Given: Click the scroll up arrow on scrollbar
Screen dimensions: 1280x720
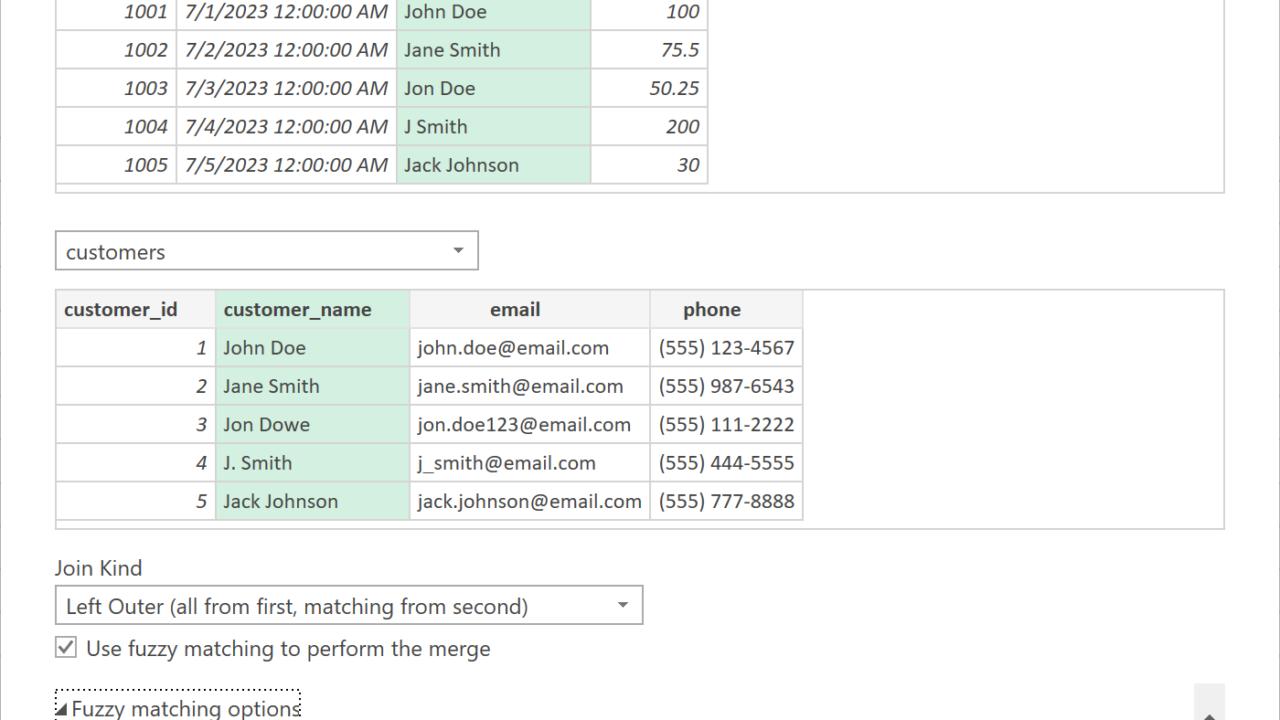Looking at the screenshot, I should (1209, 712).
